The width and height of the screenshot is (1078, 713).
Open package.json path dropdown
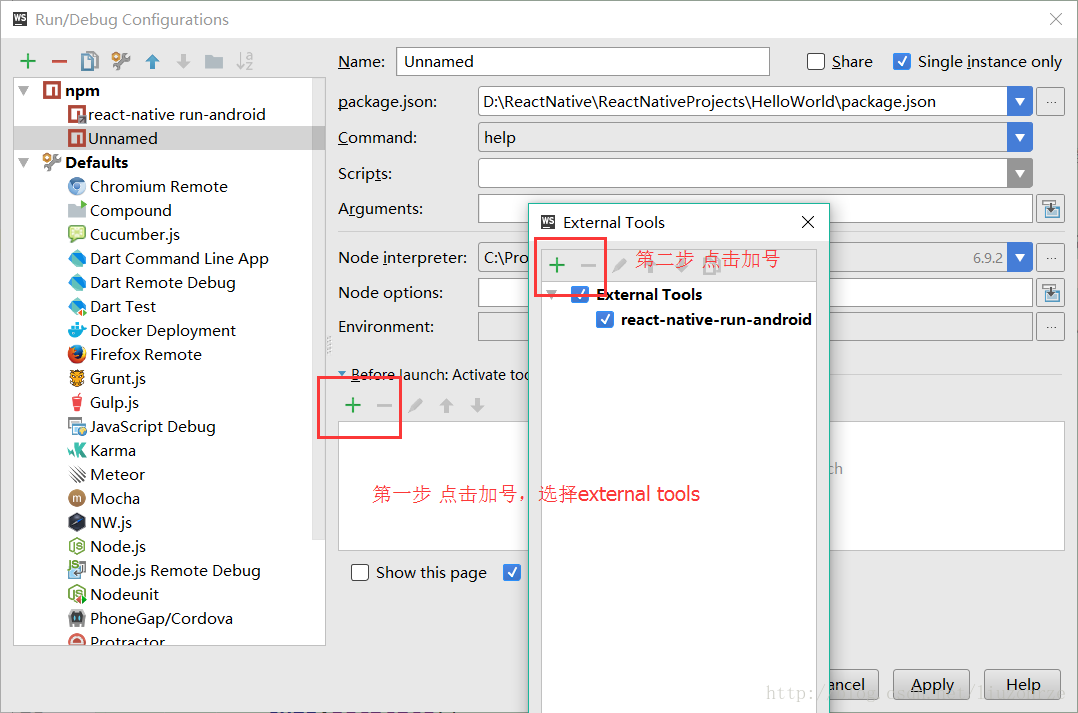(x=1020, y=102)
